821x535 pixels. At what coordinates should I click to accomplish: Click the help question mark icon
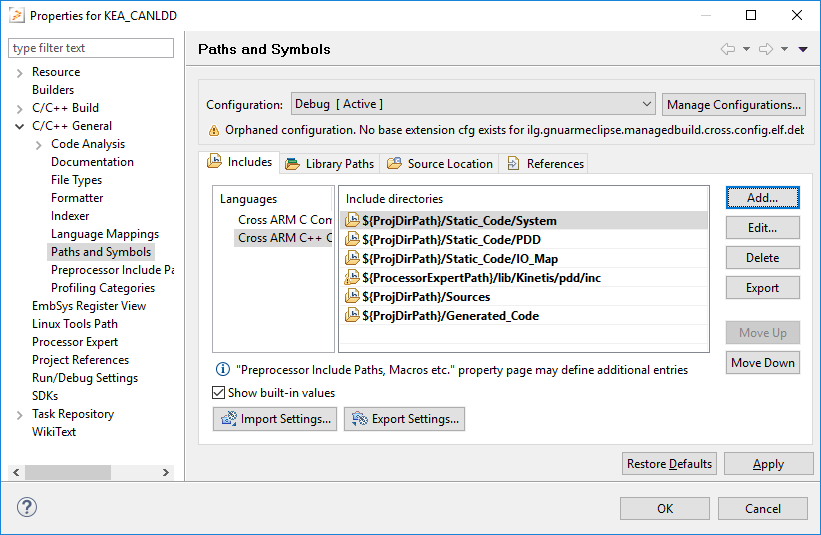pyautogui.click(x=27, y=507)
